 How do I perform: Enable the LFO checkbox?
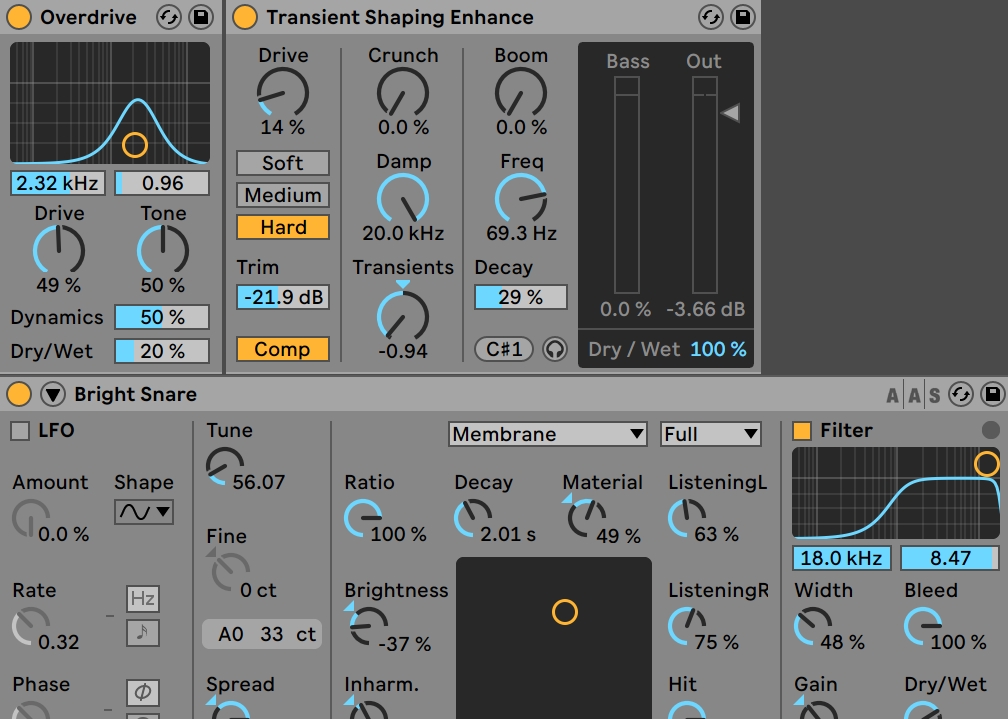point(20,431)
